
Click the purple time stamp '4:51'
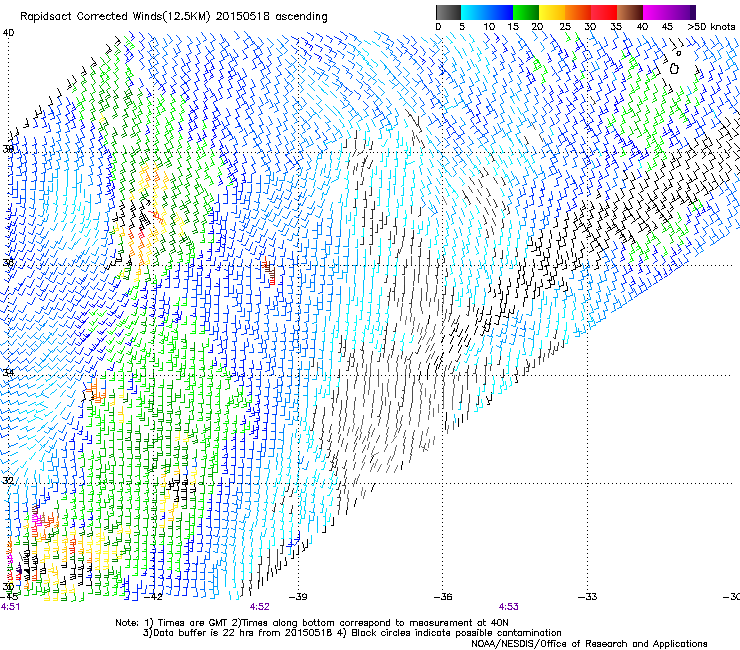click(10, 607)
